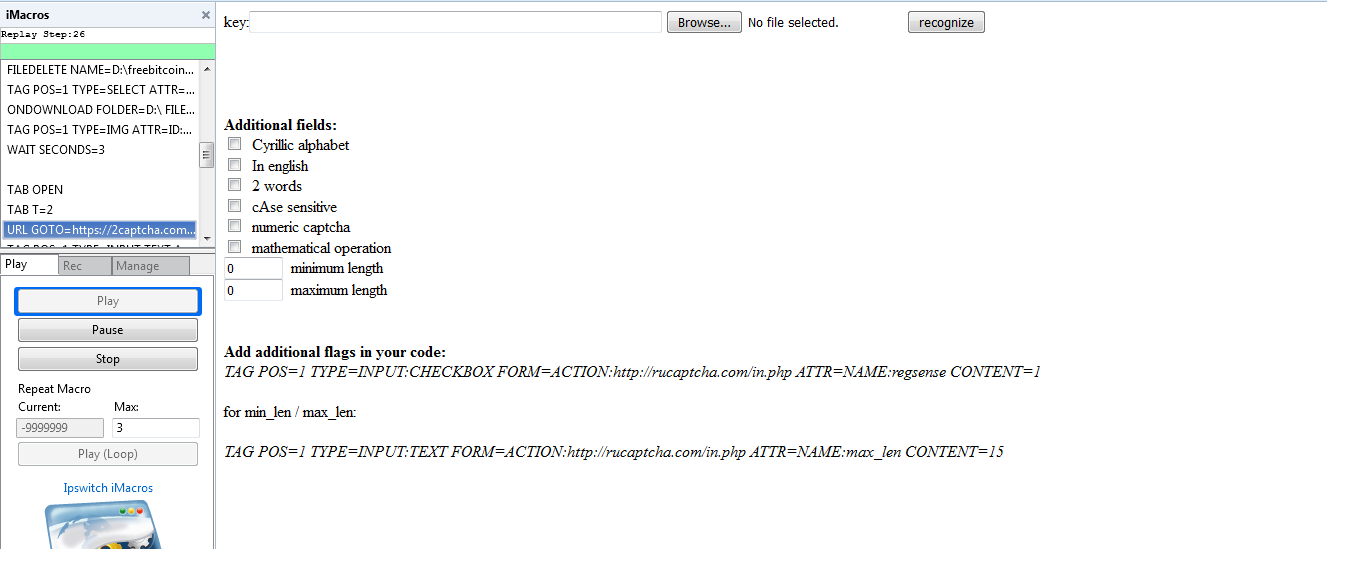Select the TAB T=2 macro line
The image size is (1360, 565).
click(101, 210)
